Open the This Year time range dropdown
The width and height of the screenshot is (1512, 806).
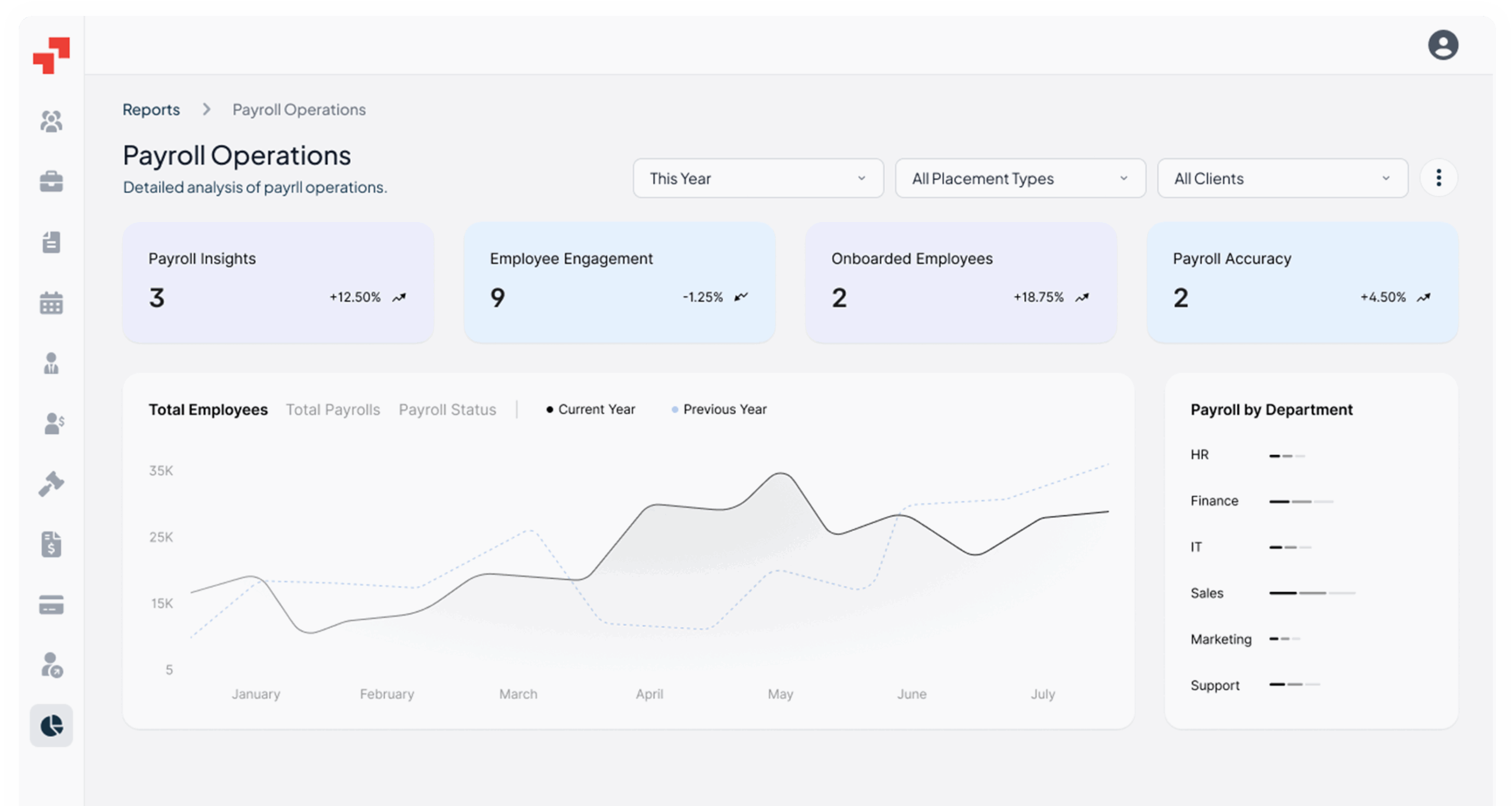[758, 178]
